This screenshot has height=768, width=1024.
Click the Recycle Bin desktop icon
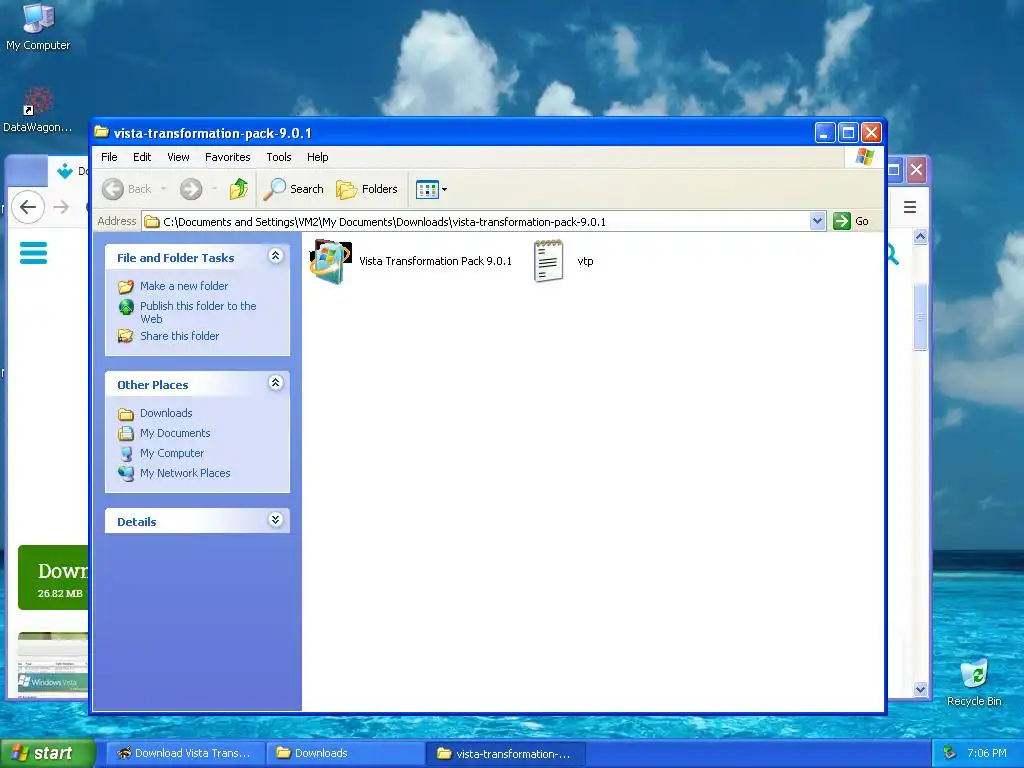(974, 683)
